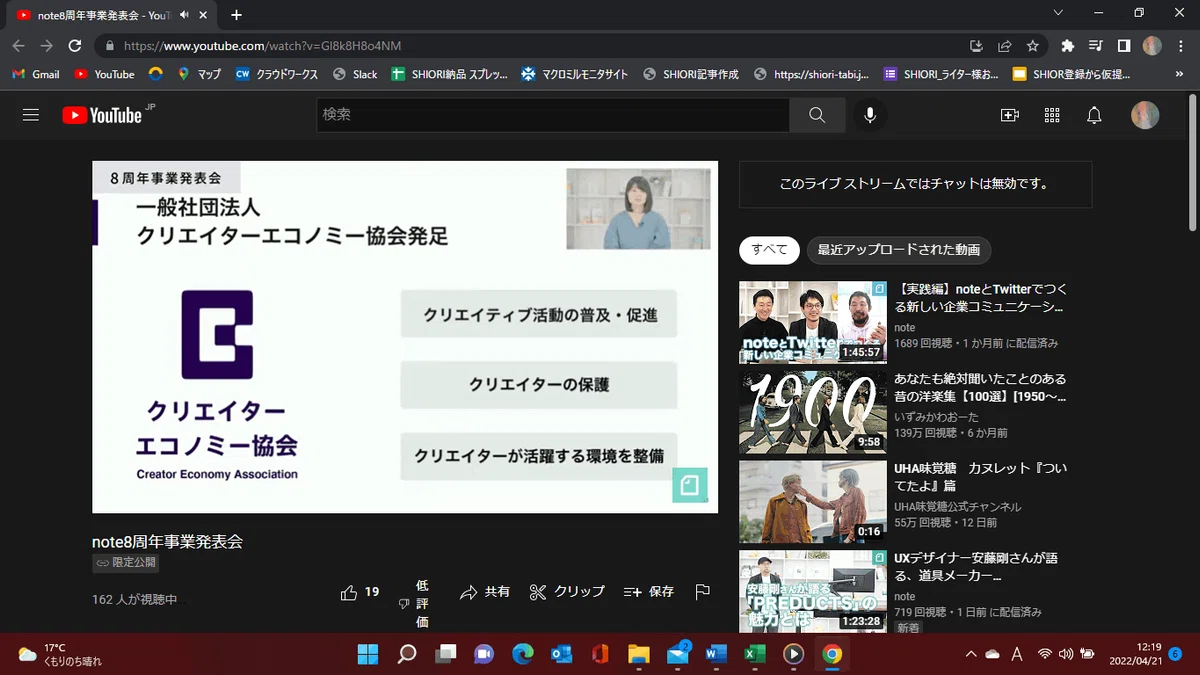Open the notifications bell
This screenshot has width=1200, height=675.
[1094, 115]
